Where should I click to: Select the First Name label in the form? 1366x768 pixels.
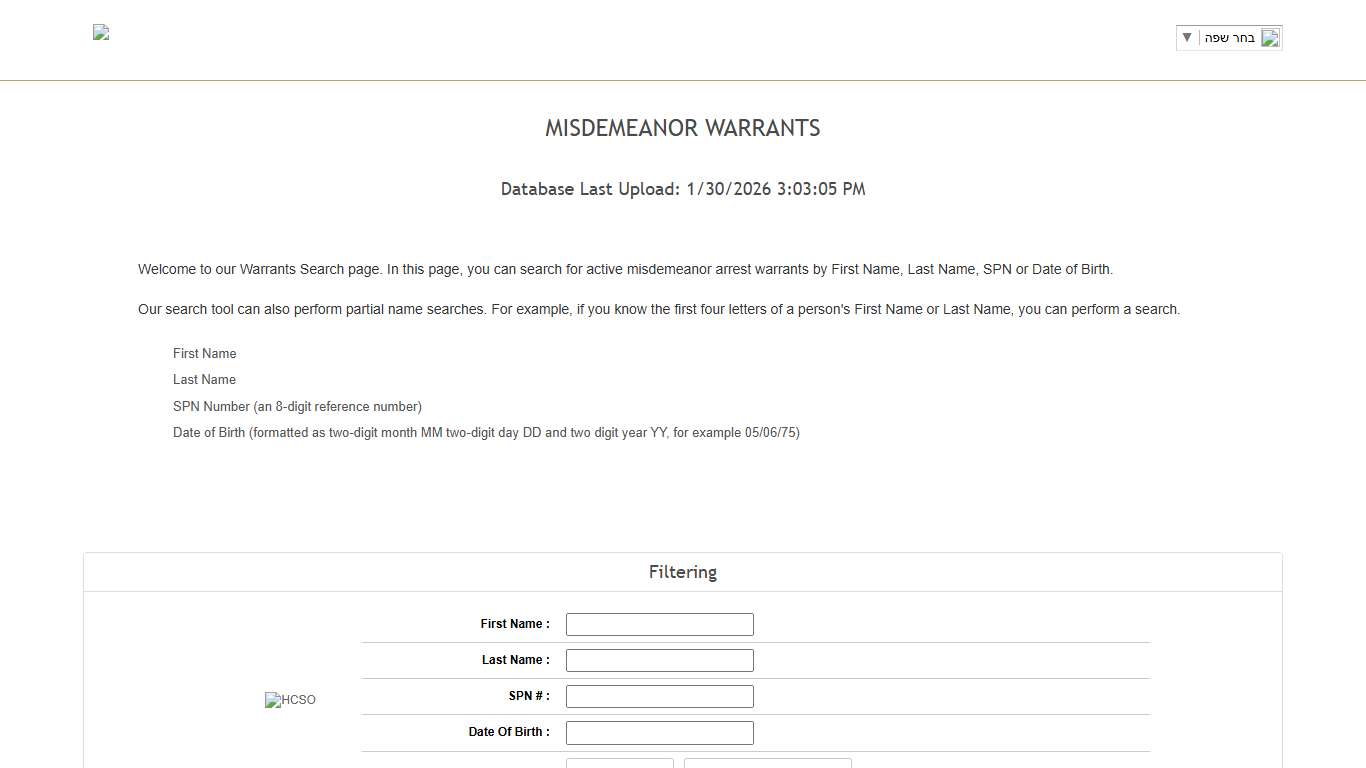pyautogui.click(x=515, y=623)
